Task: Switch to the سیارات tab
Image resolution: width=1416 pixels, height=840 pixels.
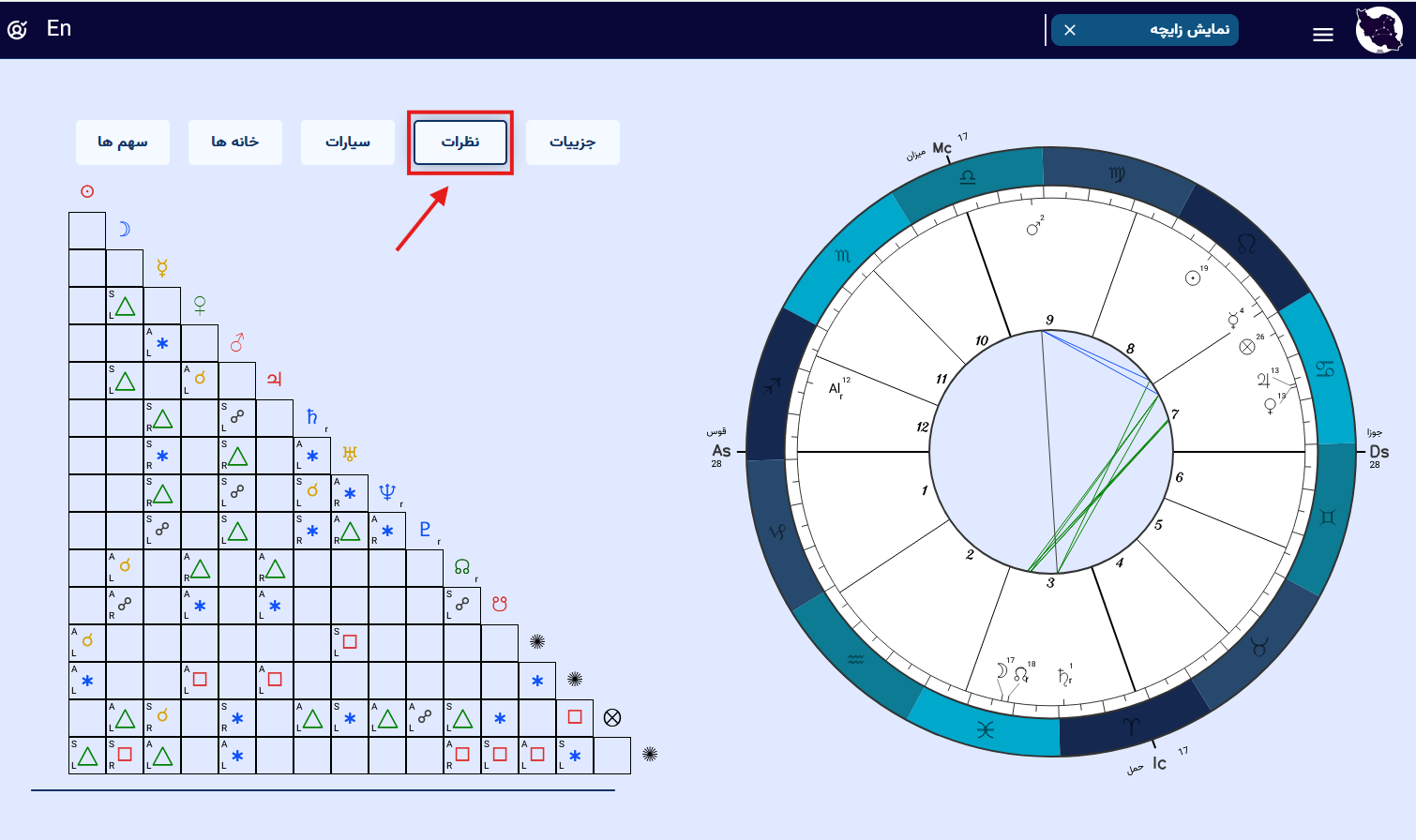Action: (x=348, y=142)
